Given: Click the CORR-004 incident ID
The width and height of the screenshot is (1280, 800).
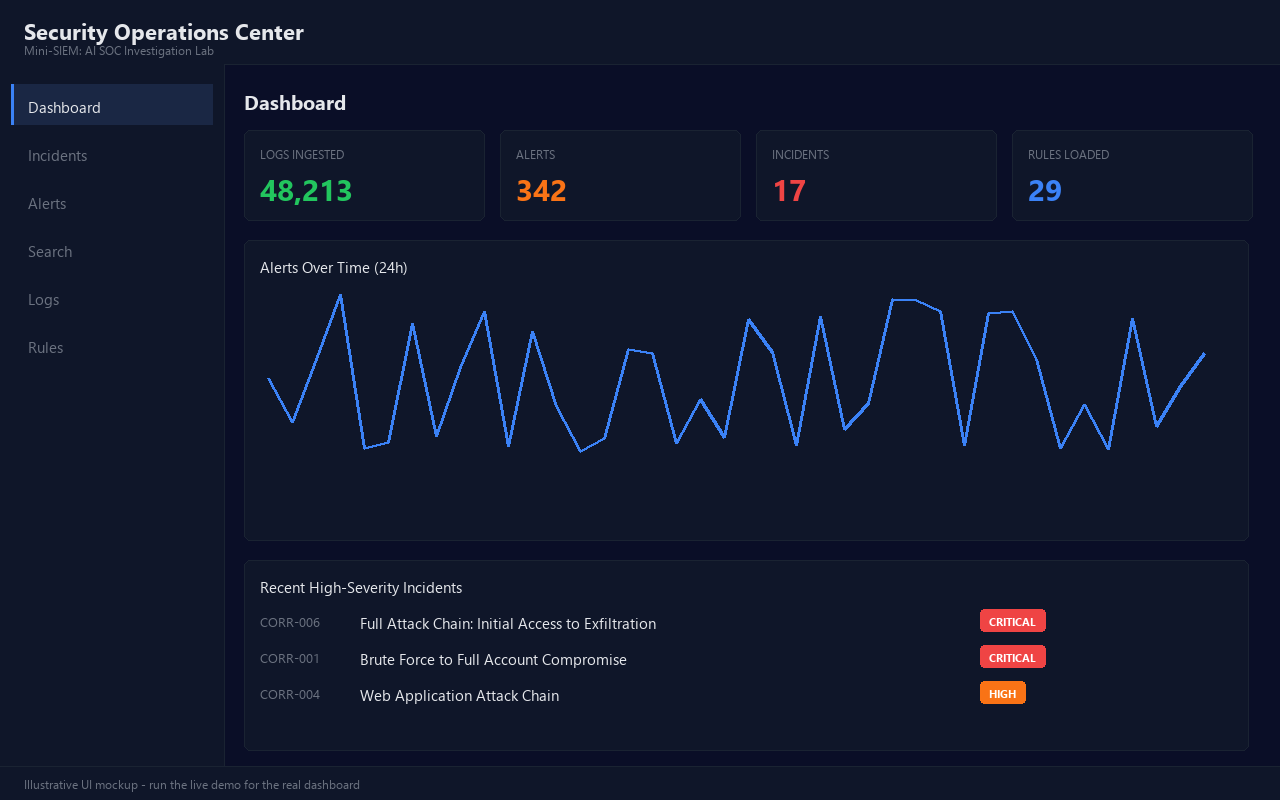Looking at the screenshot, I should pyautogui.click(x=290, y=695).
